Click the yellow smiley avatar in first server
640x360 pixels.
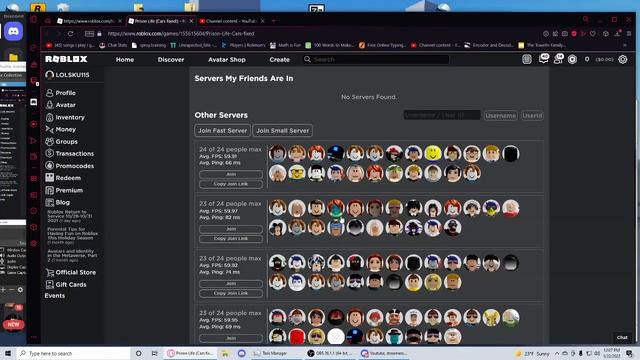tap(433, 153)
